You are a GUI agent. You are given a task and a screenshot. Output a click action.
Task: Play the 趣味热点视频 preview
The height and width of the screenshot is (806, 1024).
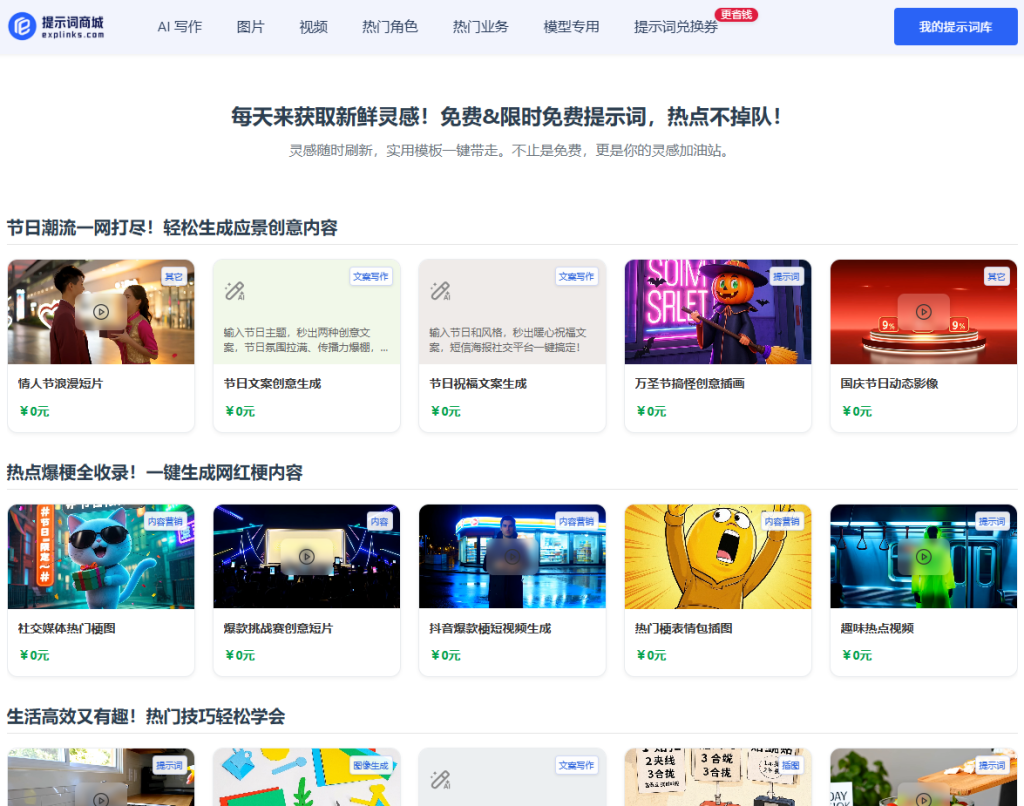923,556
